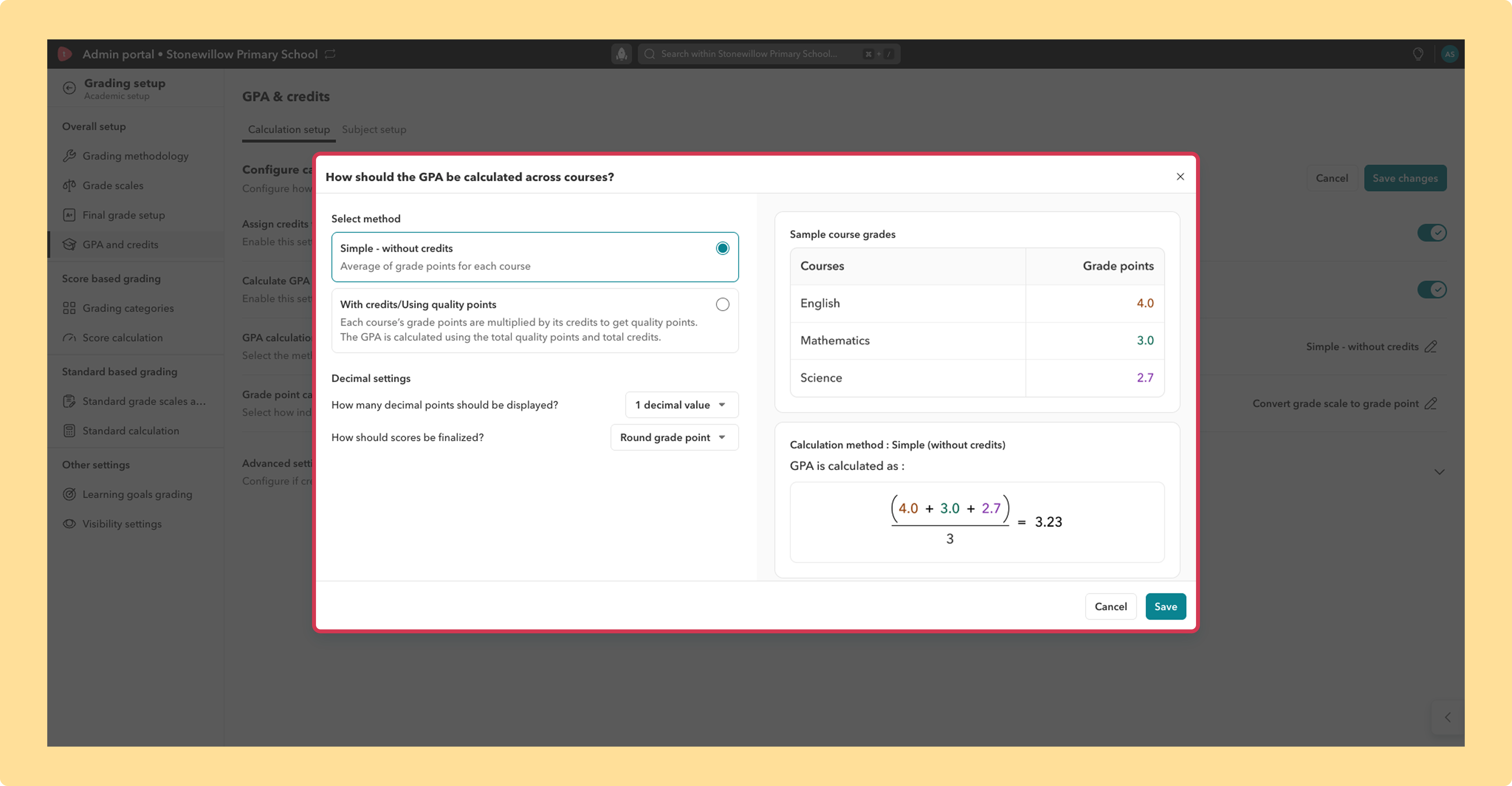Click the Grade scales balance icon

(69, 186)
